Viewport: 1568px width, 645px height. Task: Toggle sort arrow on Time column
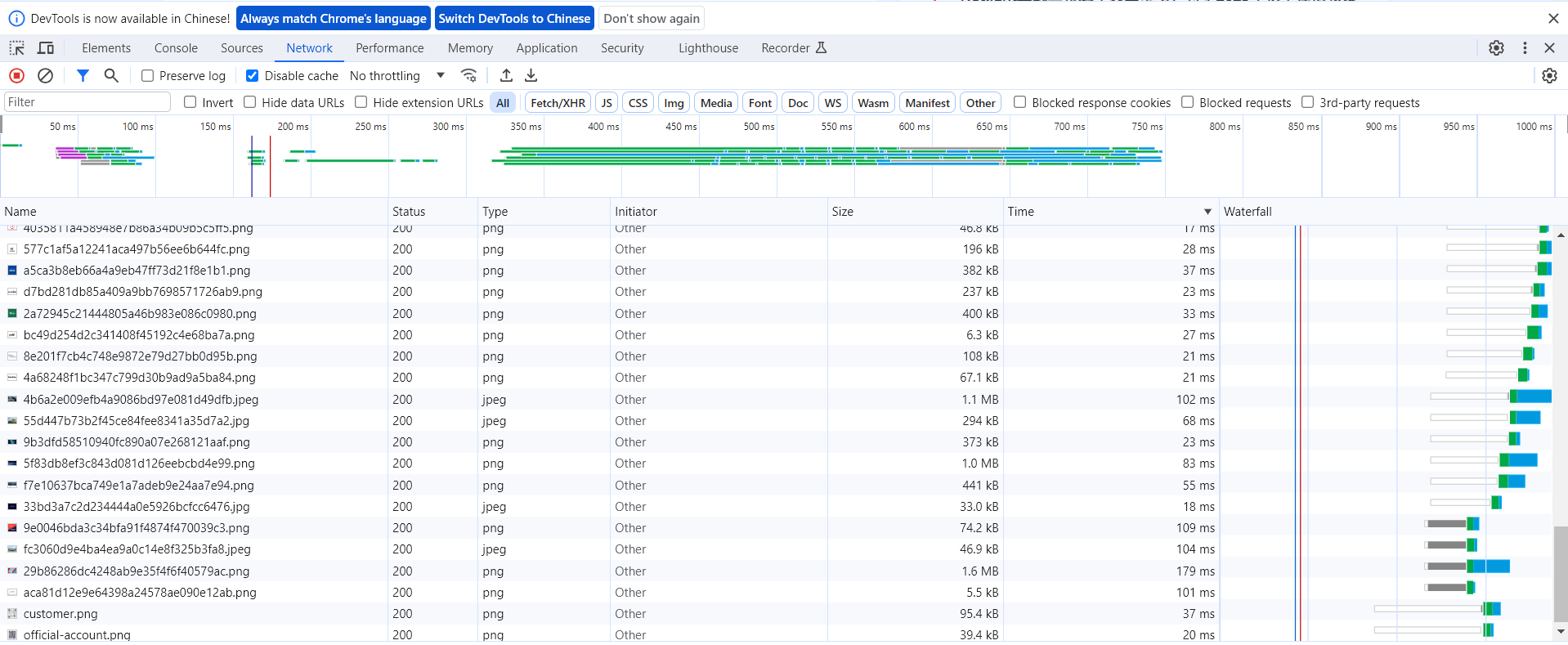point(1207,212)
